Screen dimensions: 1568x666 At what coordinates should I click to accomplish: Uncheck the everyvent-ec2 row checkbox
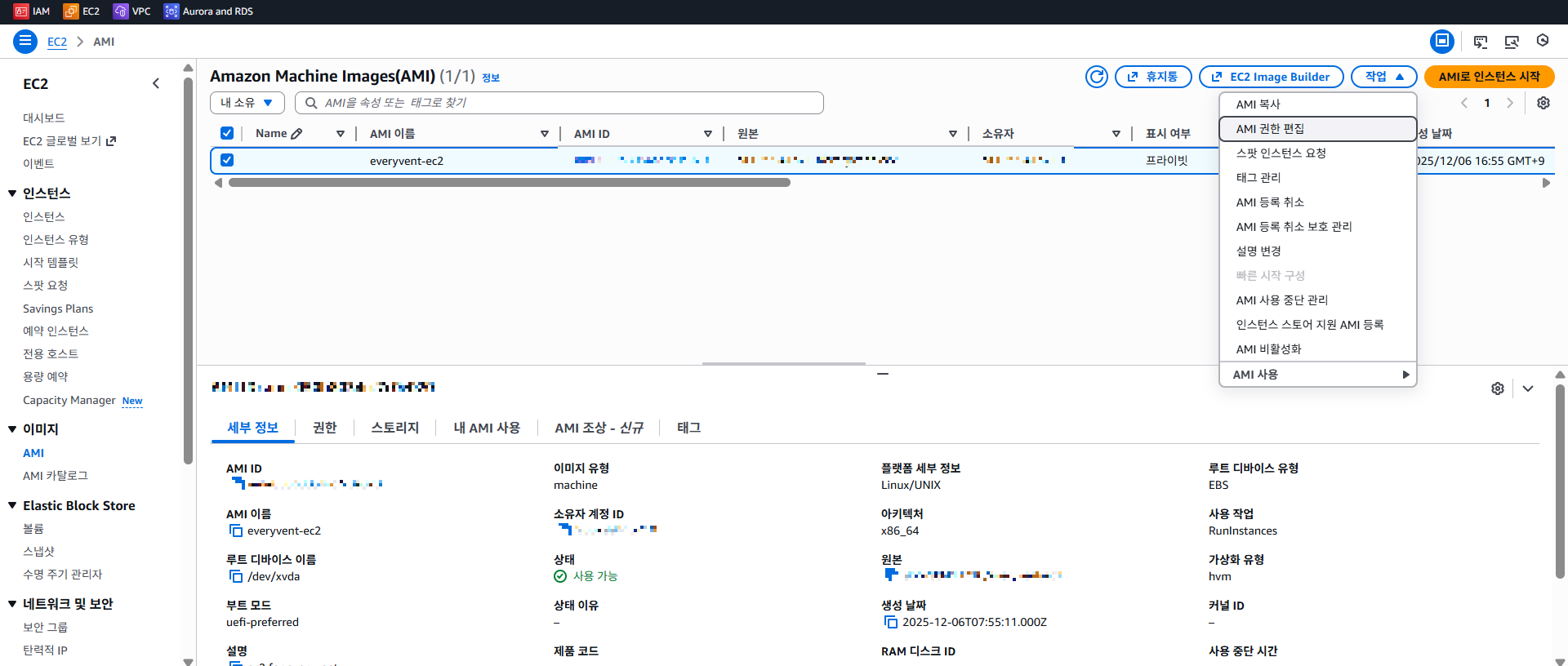point(227,160)
